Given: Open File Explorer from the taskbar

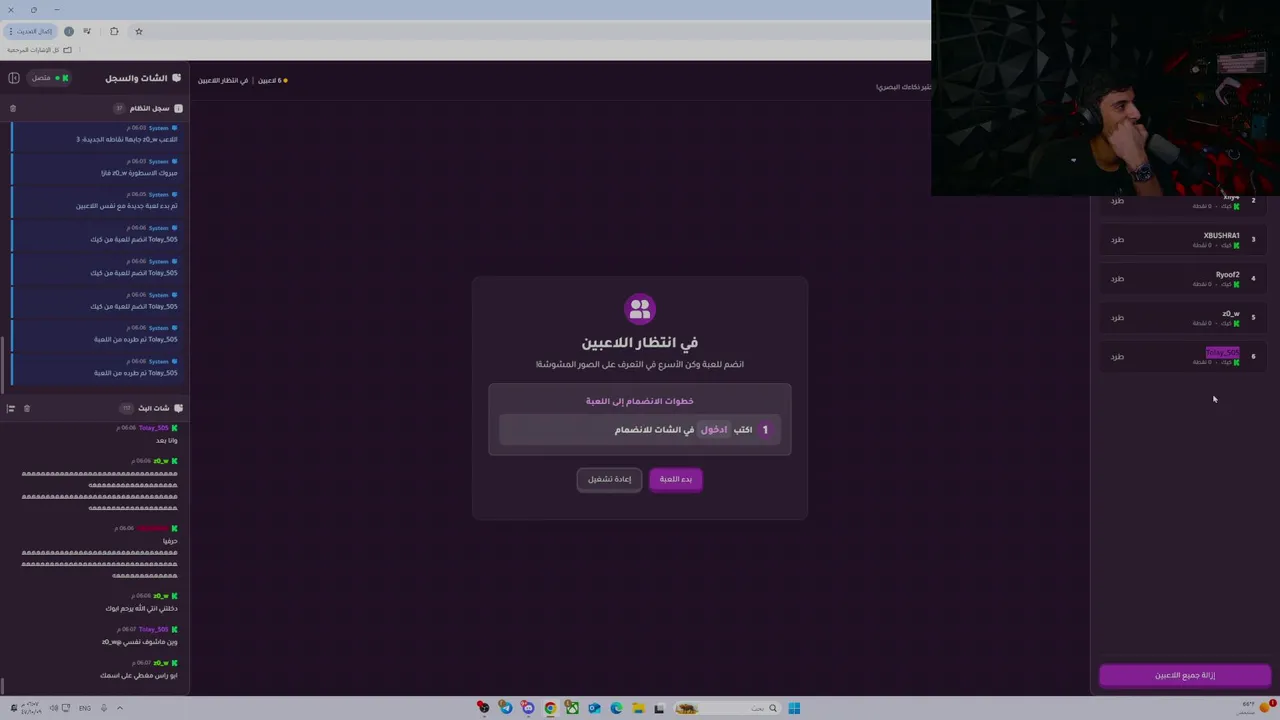Looking at the screenshot, I should (x=638, y=708).
